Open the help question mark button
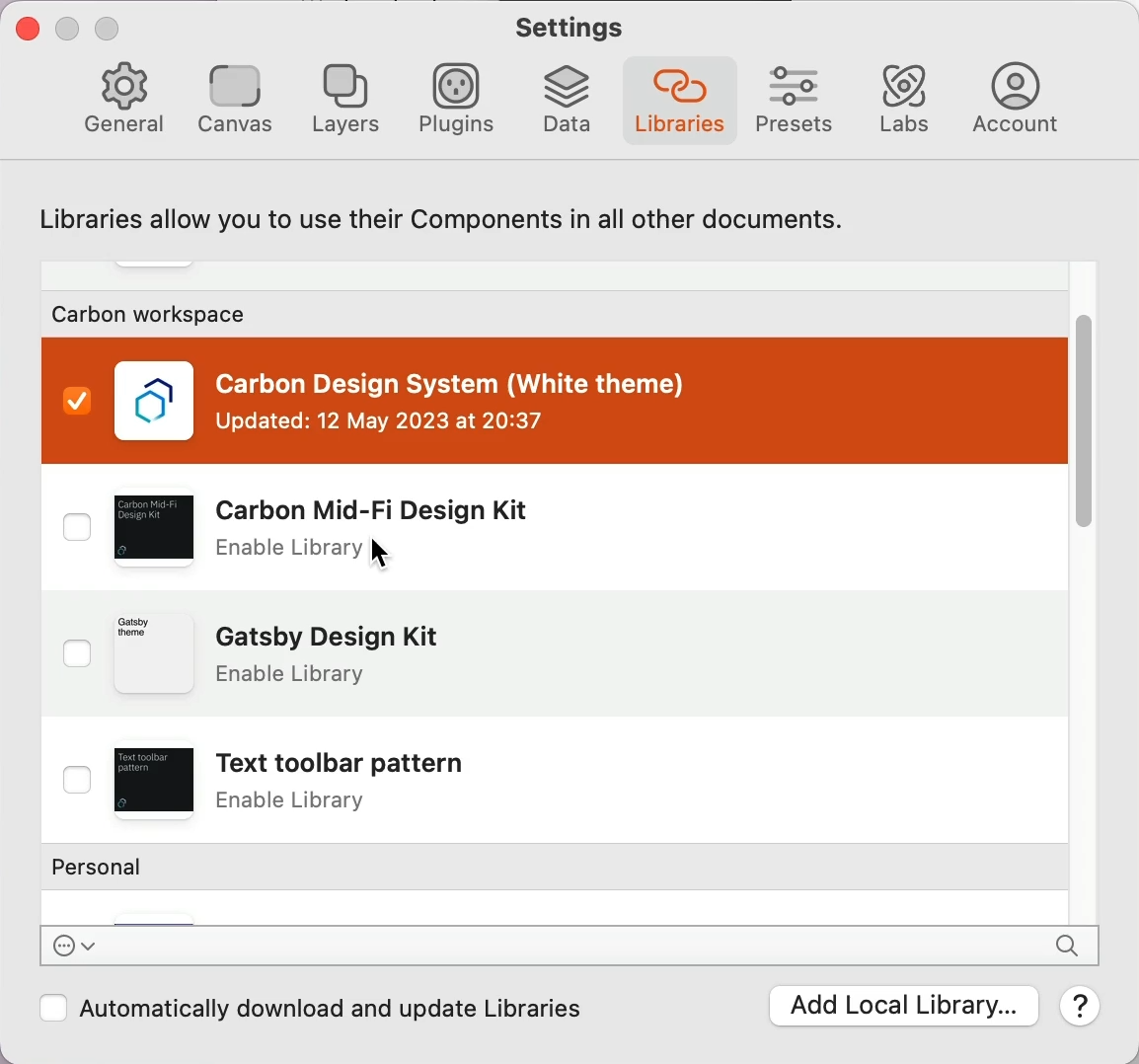Viewport: 1139px width, 1064px height. click(x=1083, y=1007)
